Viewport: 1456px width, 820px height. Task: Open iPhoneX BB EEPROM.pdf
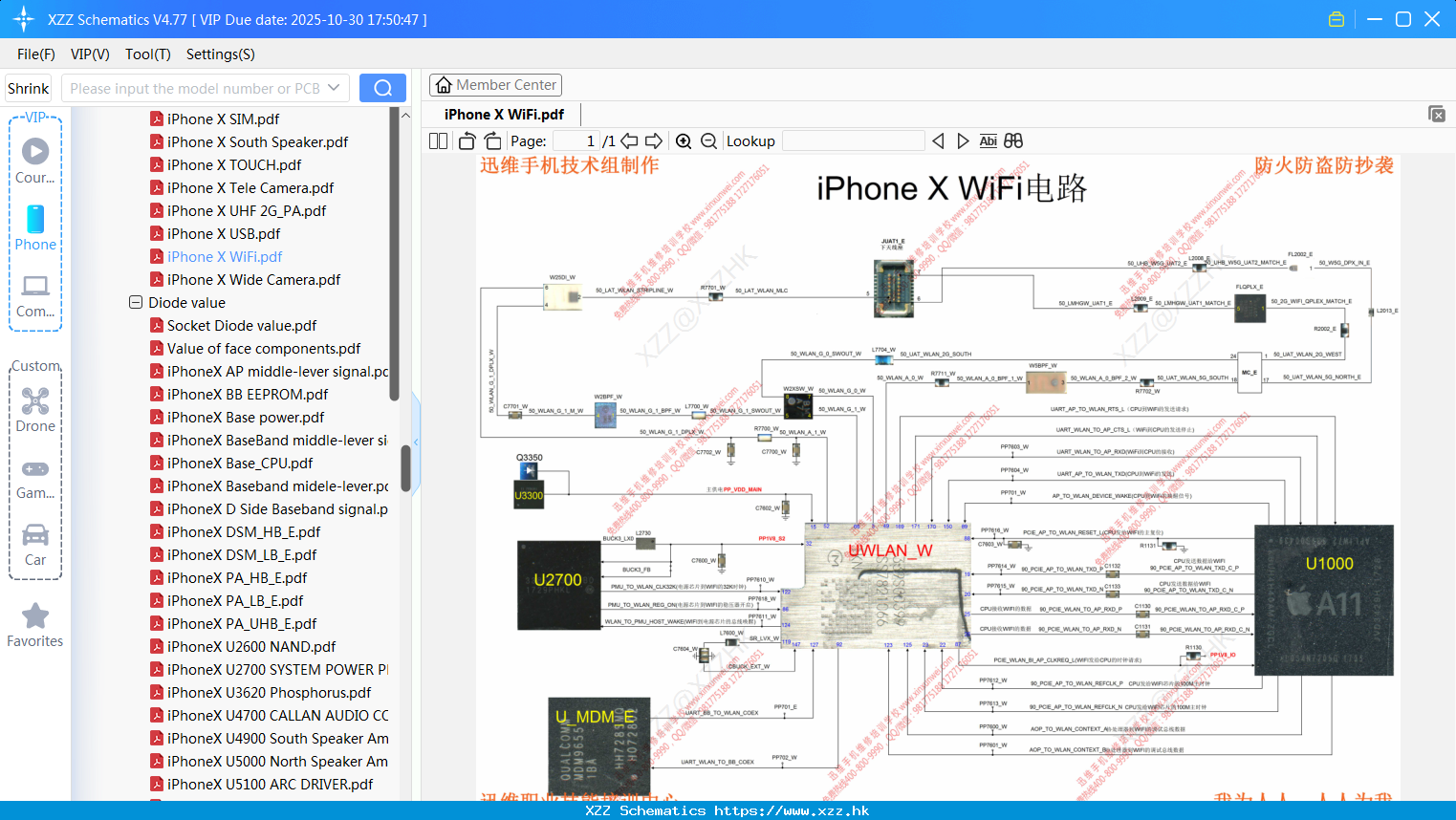[x=248, y=394]
